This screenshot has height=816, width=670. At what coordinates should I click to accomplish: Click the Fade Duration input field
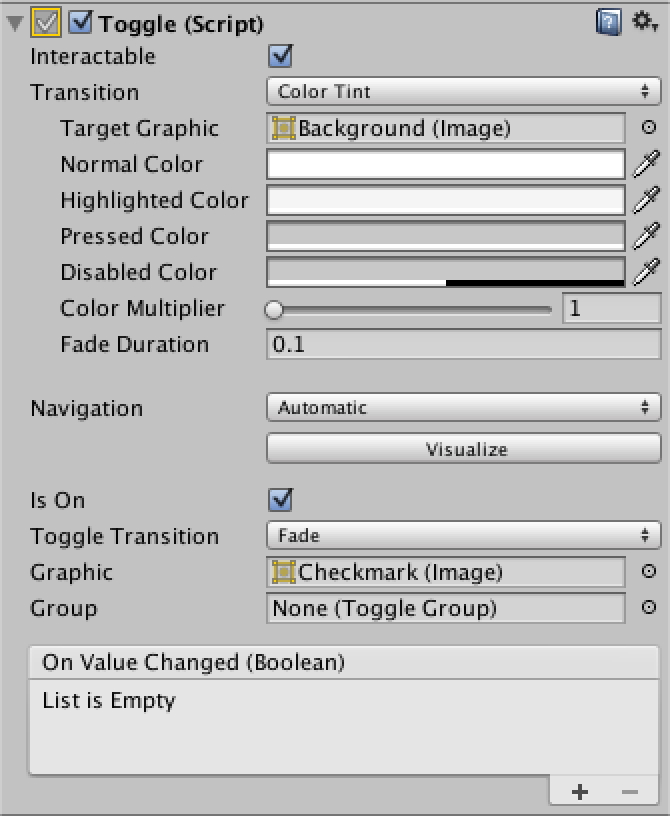[x=463, y=344]
